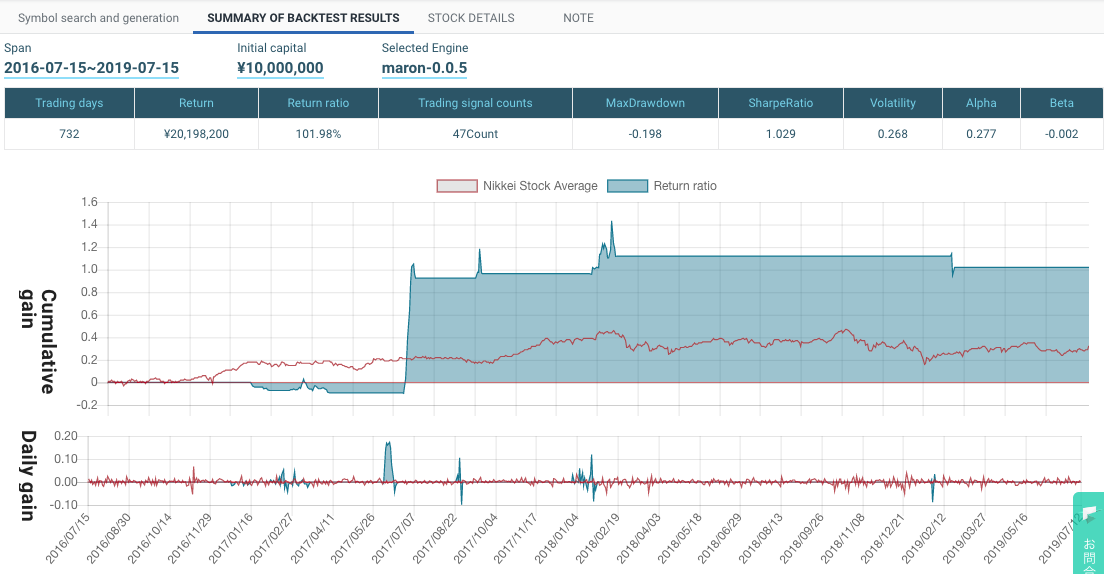Click the 1.6 cumulative gain axis label
This screenshot has width=1104, height=574.
(x=89, y=202)
